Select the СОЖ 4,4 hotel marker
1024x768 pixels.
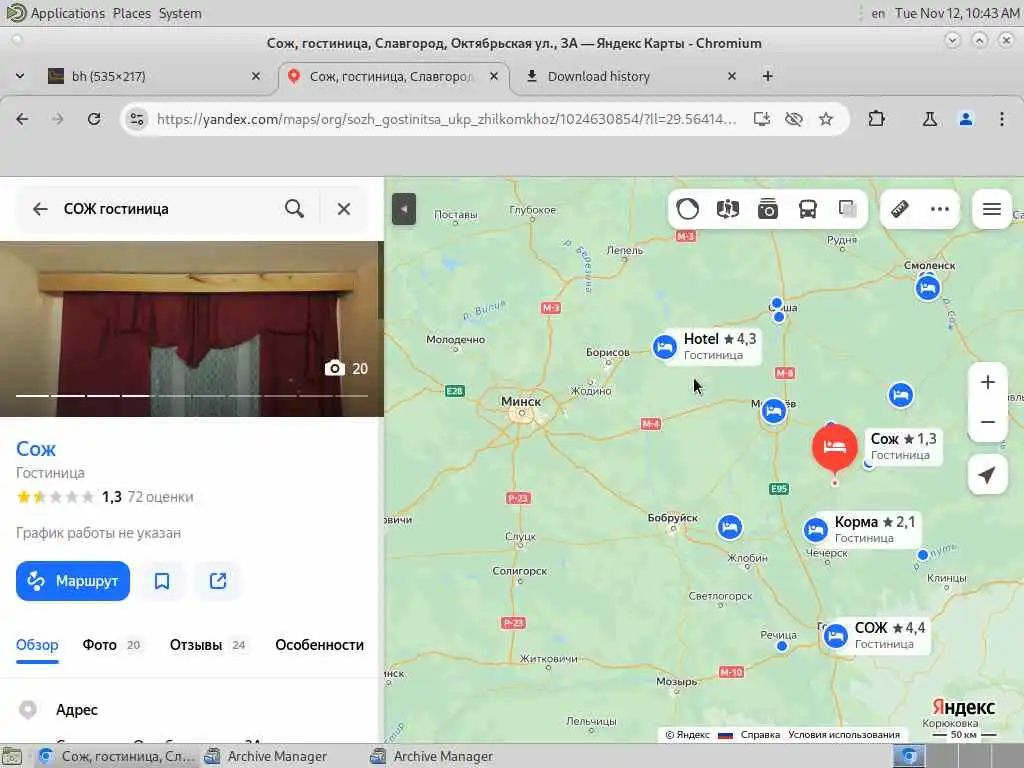tap(835, 635)
